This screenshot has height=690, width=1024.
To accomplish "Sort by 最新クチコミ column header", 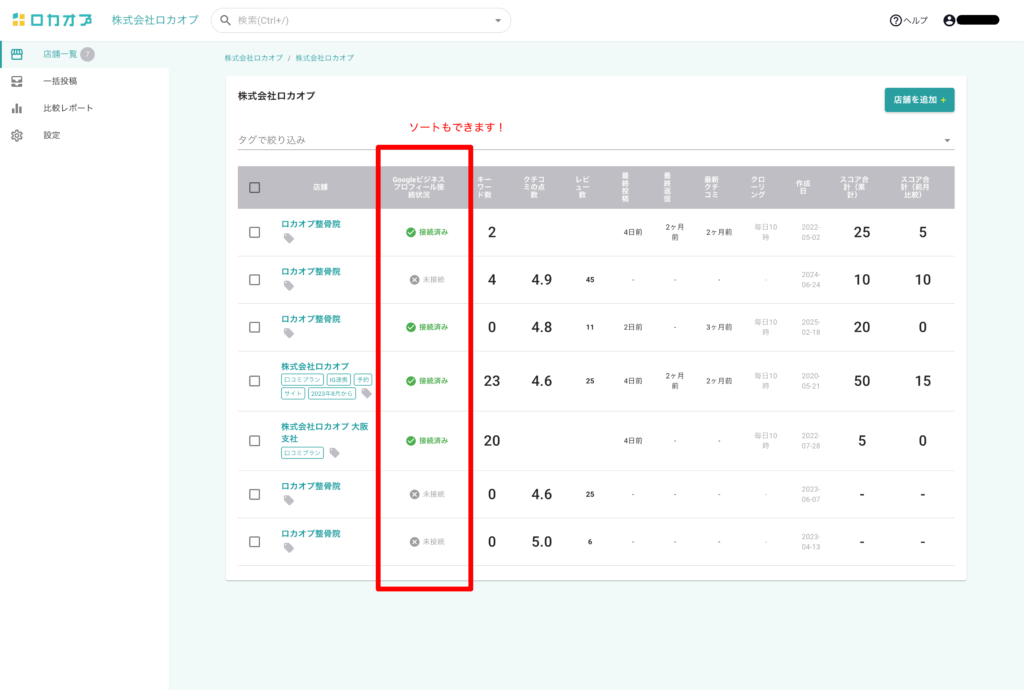I will coord(711,187).
